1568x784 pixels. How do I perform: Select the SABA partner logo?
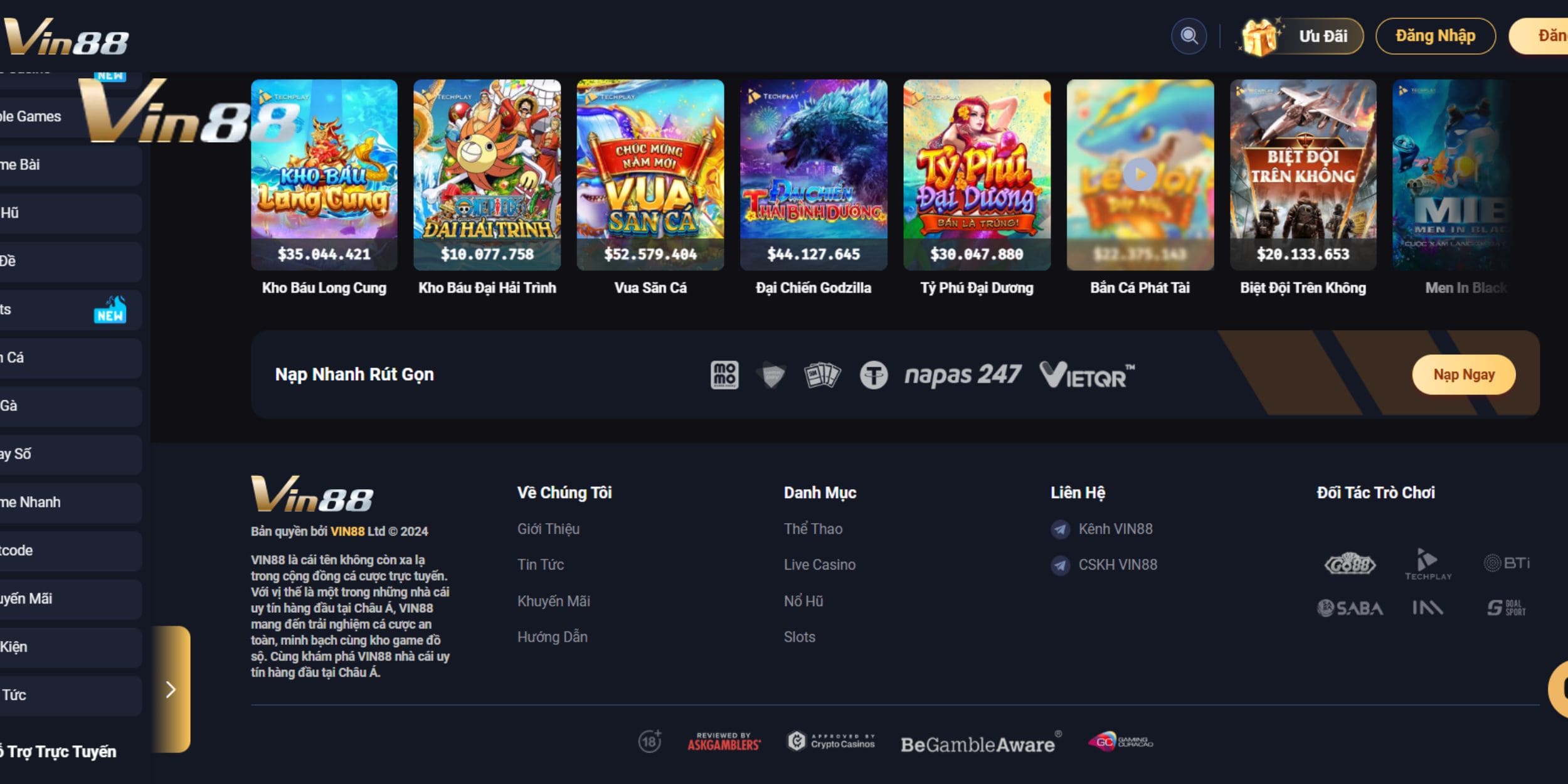tap(1350, 608)
